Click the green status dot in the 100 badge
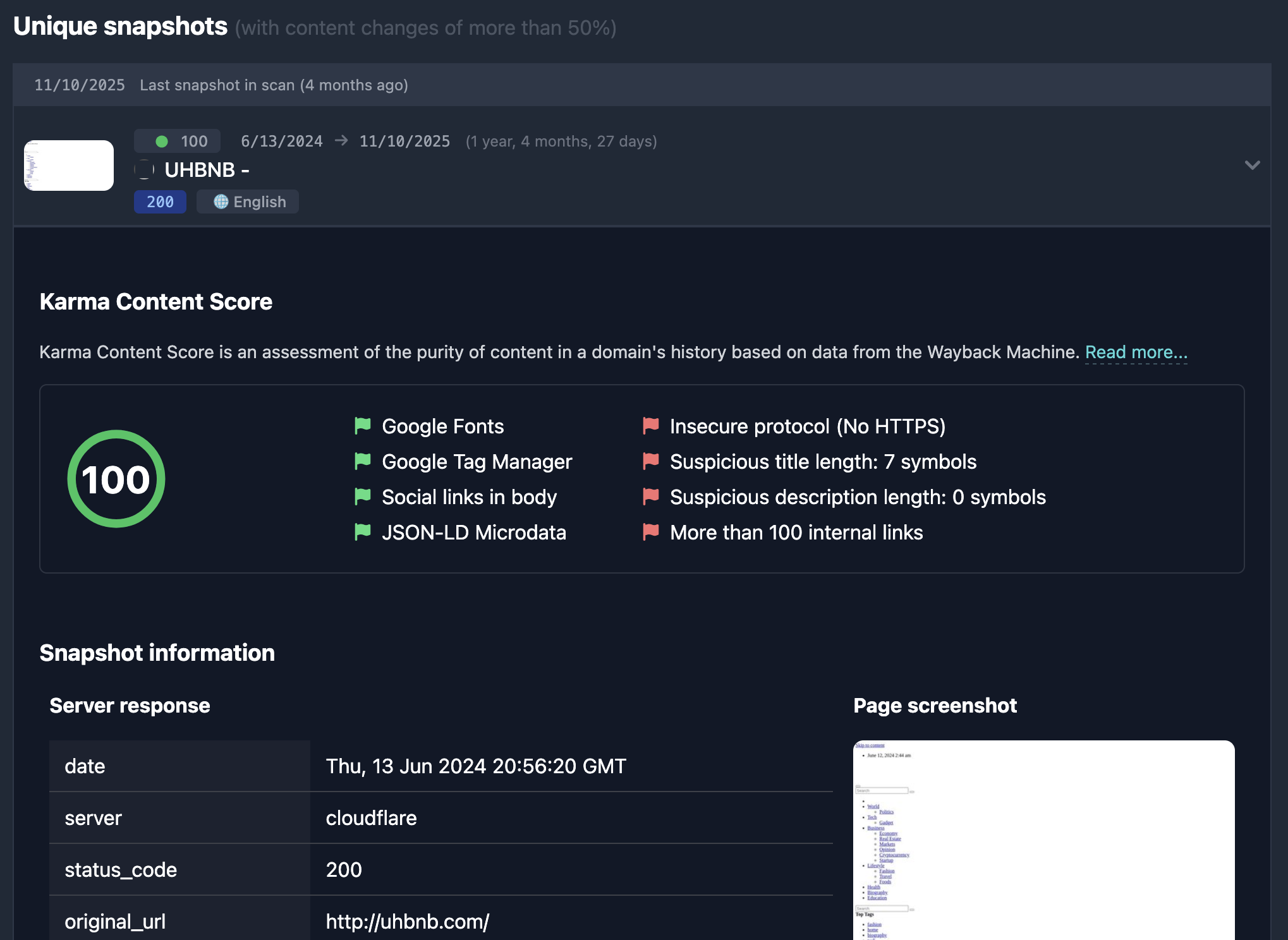This screenshot has width=1288, height=940. pyautogui.click(x=162, y=141)
